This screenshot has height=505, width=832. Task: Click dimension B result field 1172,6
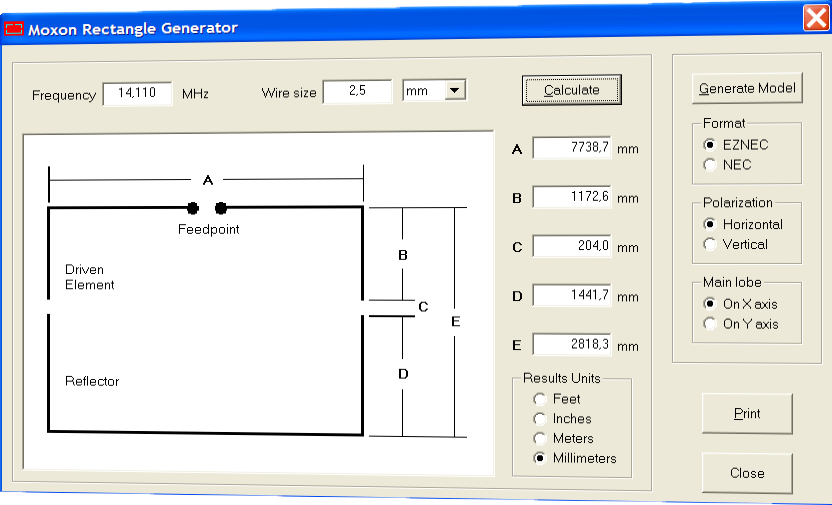click(572, 197)
